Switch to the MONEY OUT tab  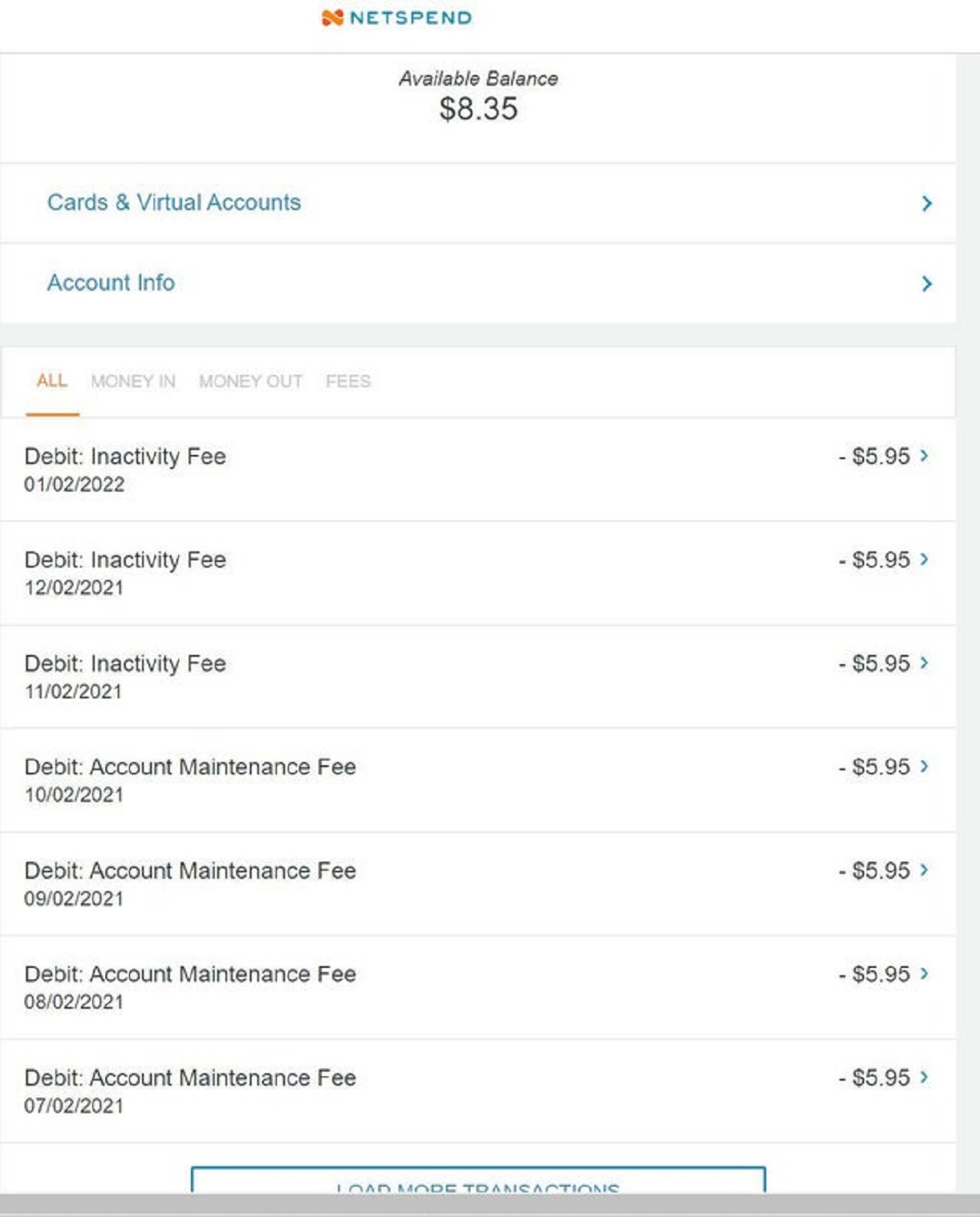click(x=251, y=381)
